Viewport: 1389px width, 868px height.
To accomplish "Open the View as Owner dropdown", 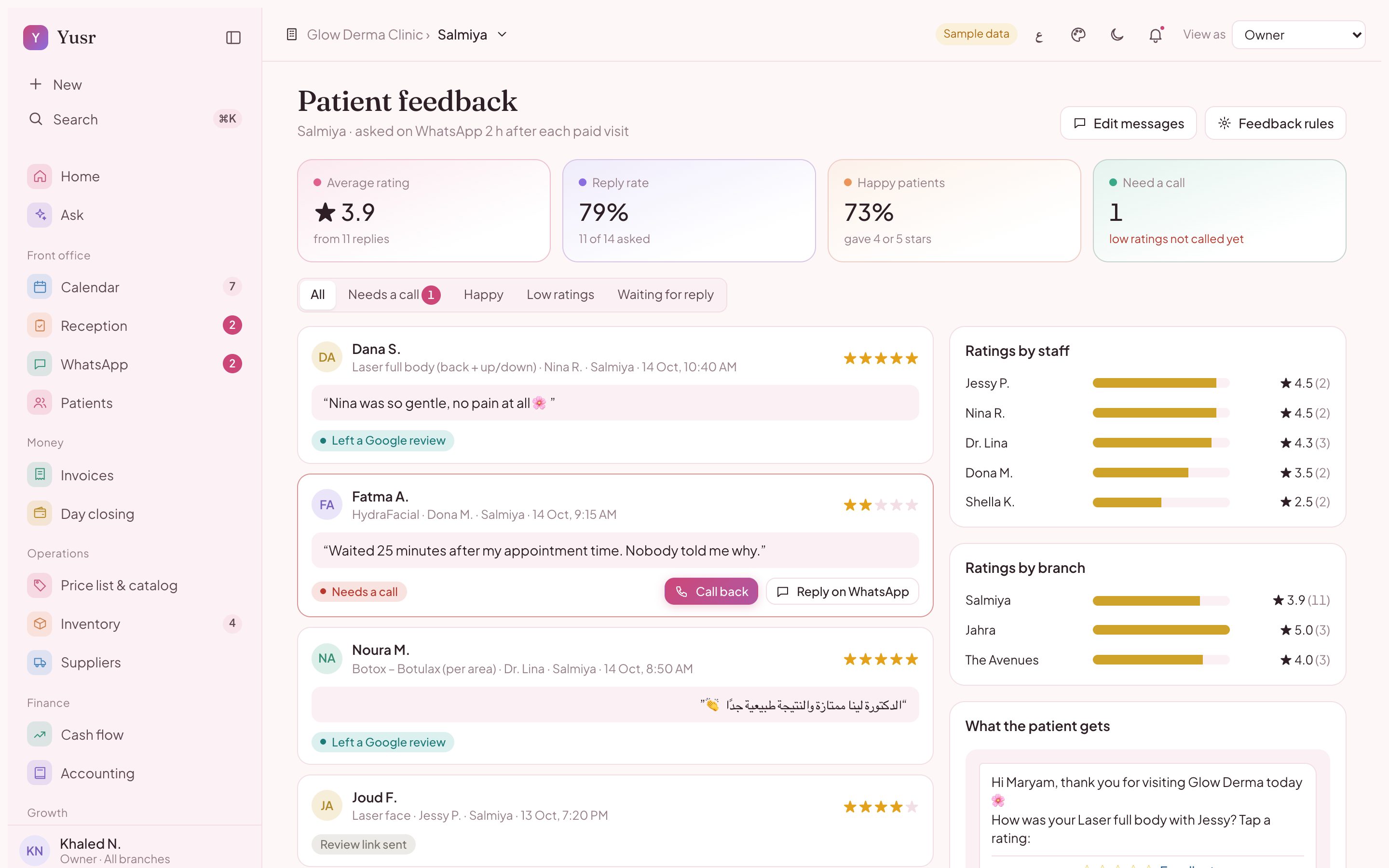I will 1298,35.
